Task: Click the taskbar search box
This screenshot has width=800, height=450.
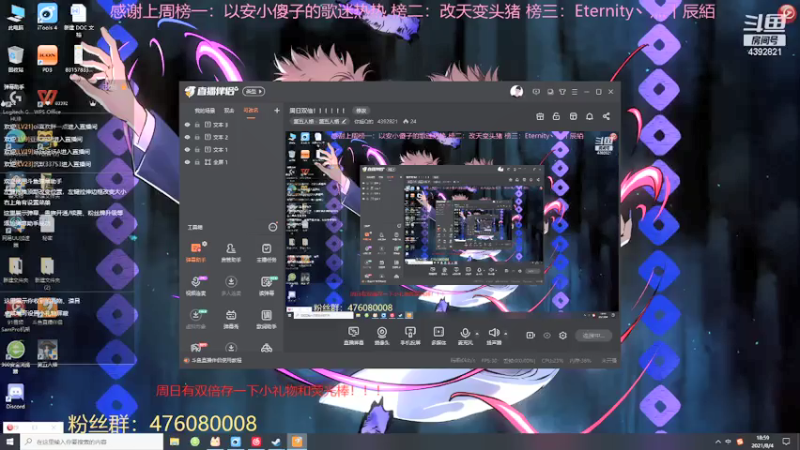Action: coord(92,442)
